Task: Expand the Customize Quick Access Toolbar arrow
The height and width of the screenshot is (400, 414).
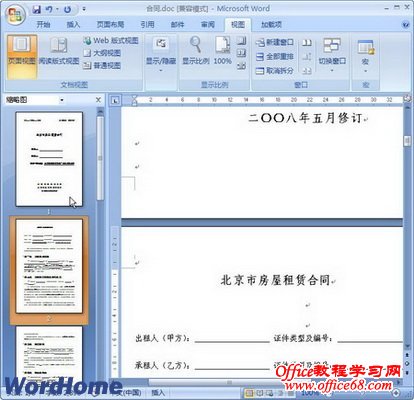Action: (x=84, y=9)
